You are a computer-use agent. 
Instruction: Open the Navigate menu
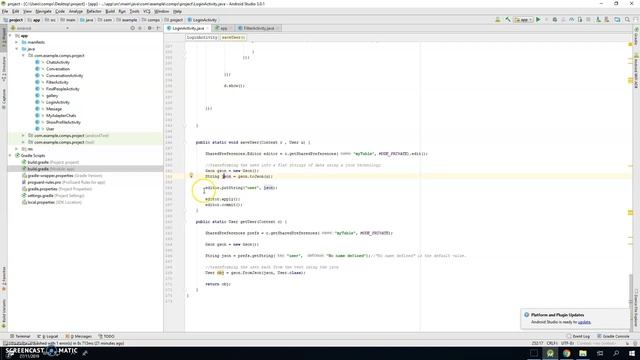click(43, 11)
